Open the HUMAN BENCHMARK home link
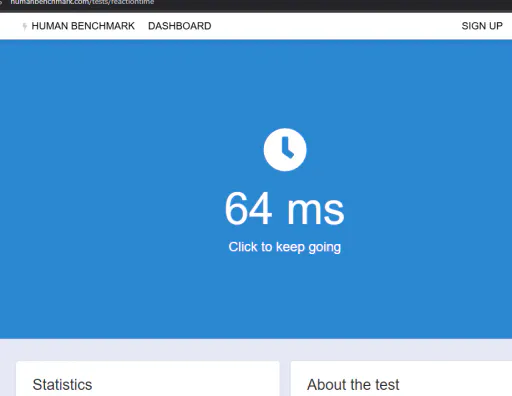Viewport: 512px width, 396px height. click(83, 26)
